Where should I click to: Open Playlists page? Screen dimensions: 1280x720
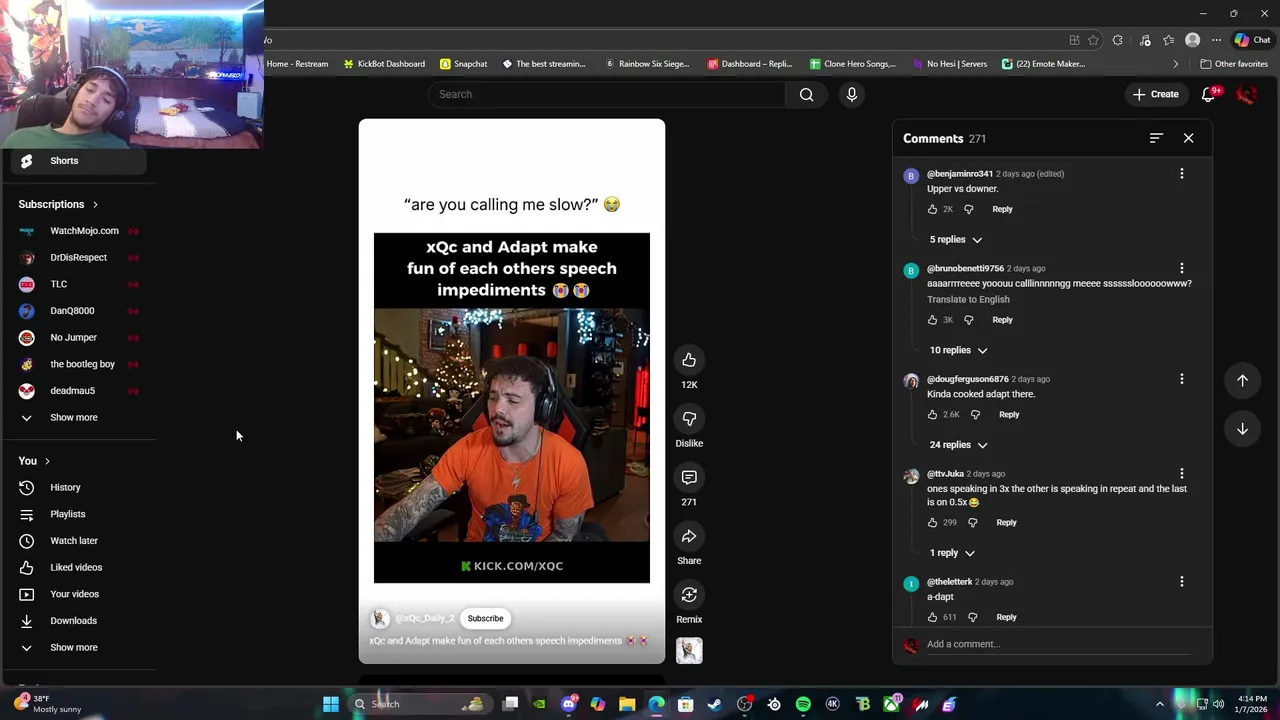coord(79,514)
